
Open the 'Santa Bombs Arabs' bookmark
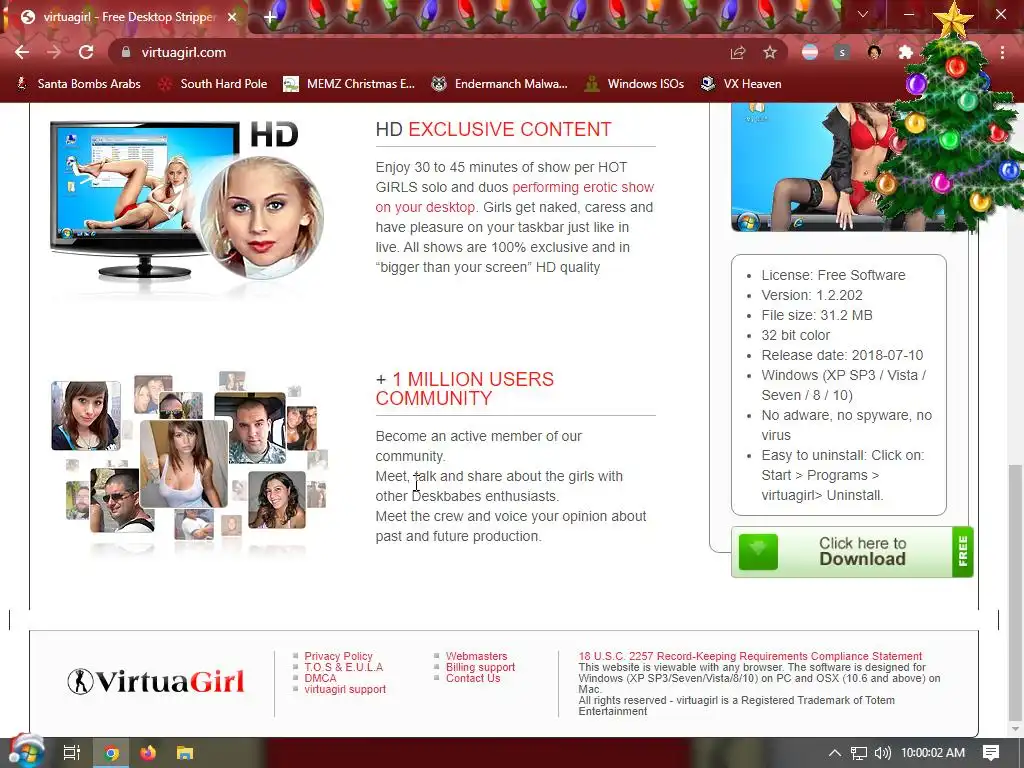(x=78, y=84)
